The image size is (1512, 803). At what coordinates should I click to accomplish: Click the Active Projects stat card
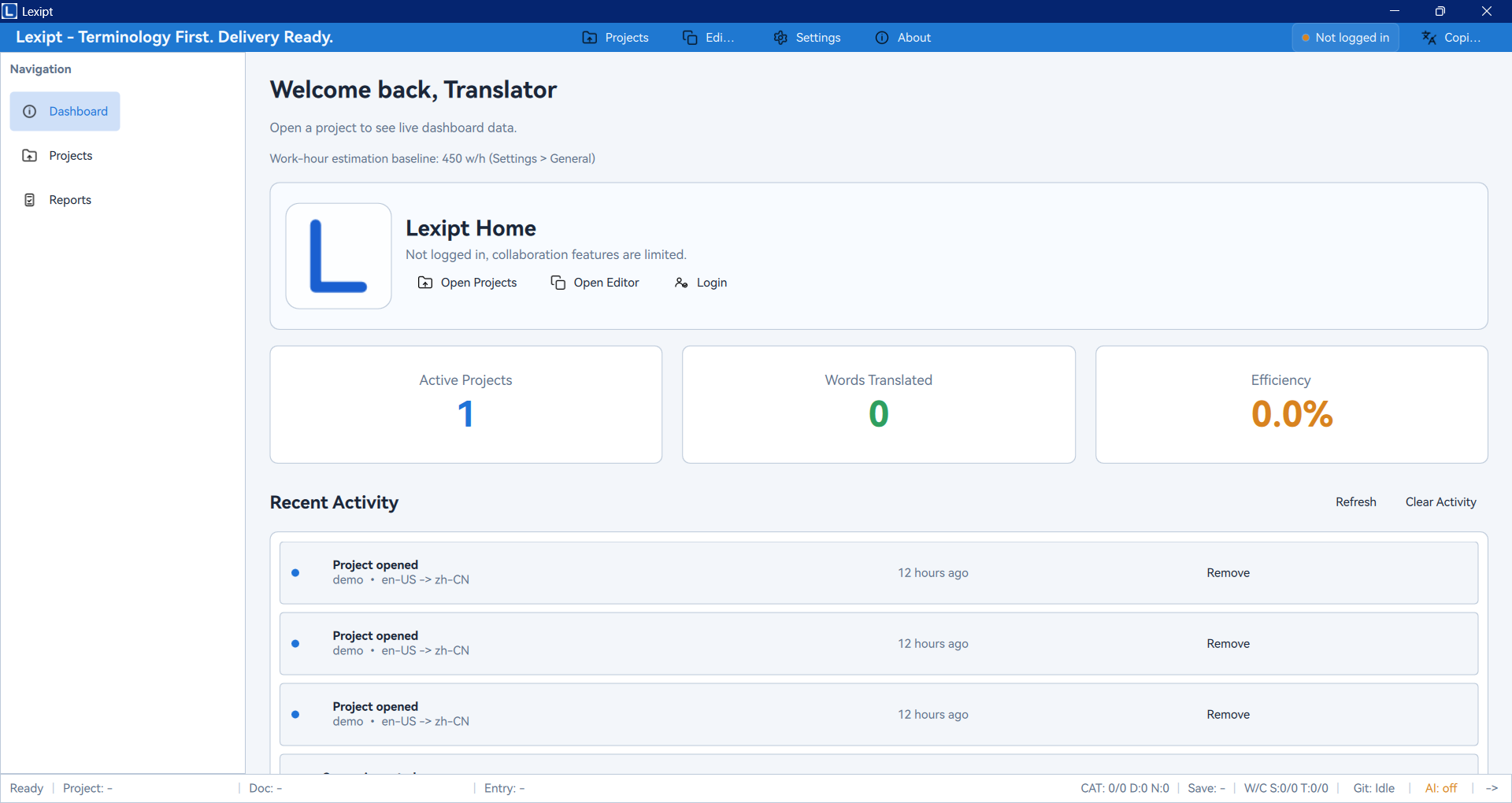click(x=465, y=405)
